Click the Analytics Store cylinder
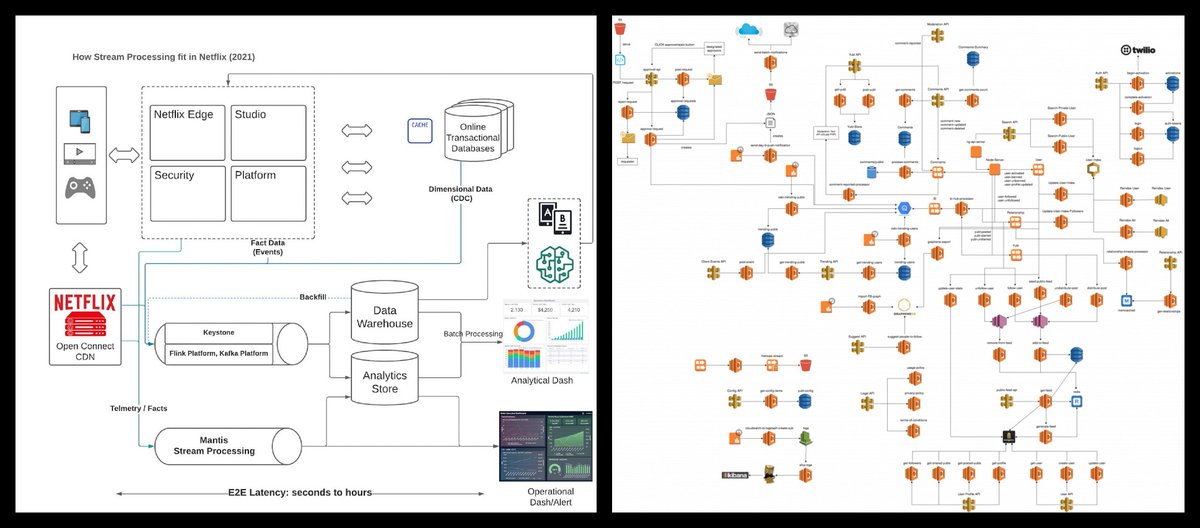 pos(385,379)
